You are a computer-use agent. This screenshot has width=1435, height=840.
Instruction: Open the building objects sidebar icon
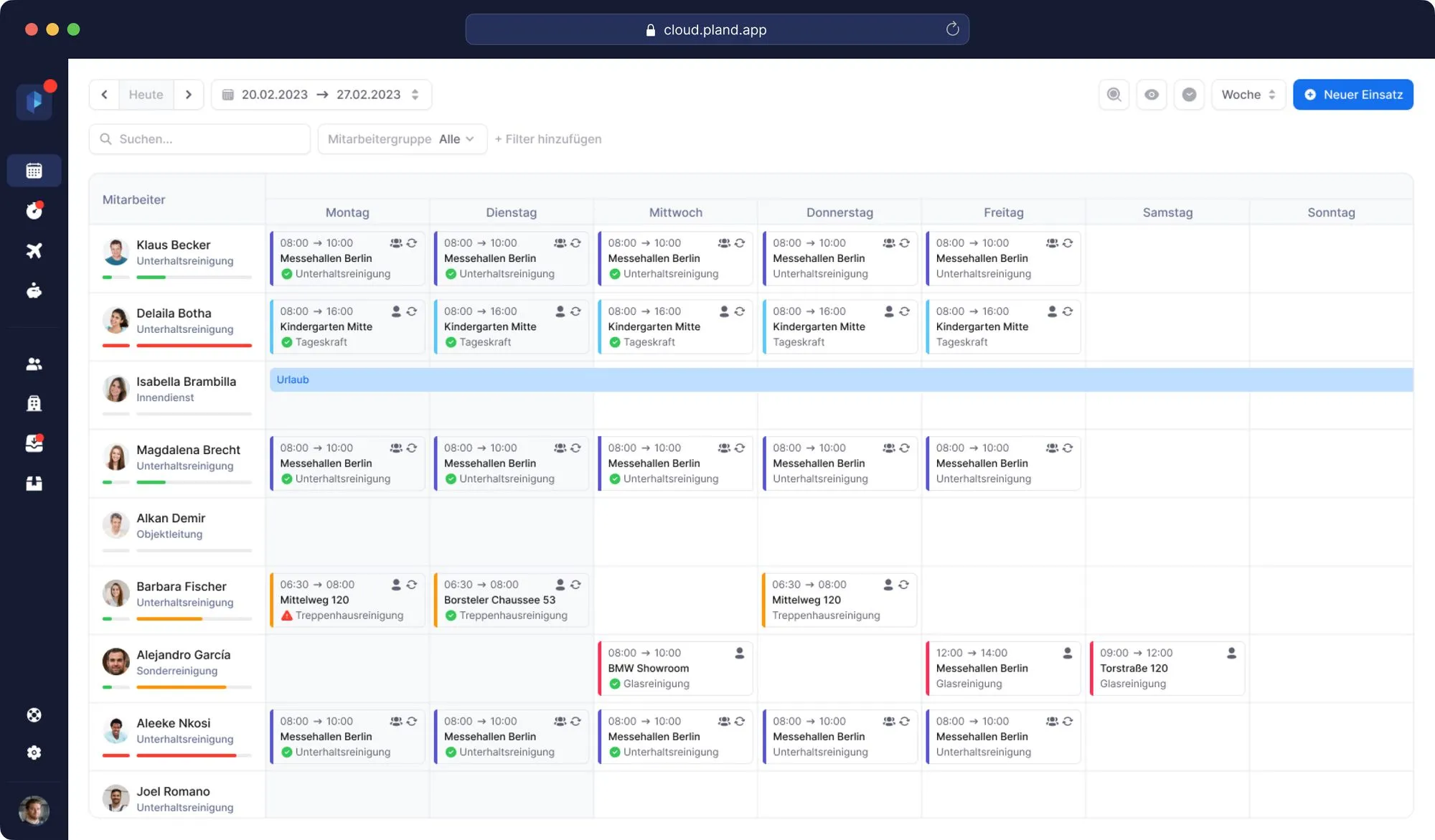34,403
